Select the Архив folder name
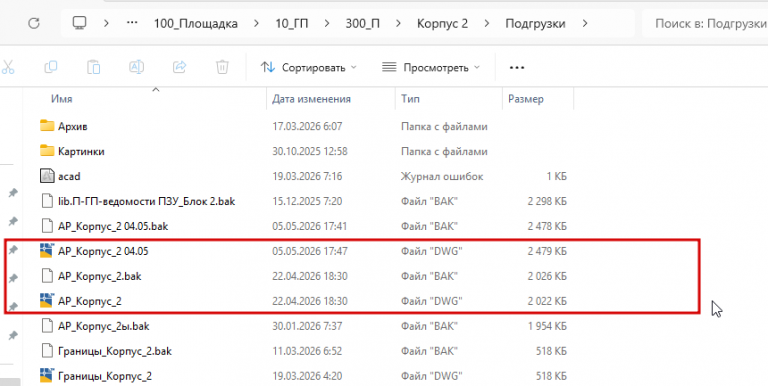Viewport: 768px width, 386px height. click(72, 126)
